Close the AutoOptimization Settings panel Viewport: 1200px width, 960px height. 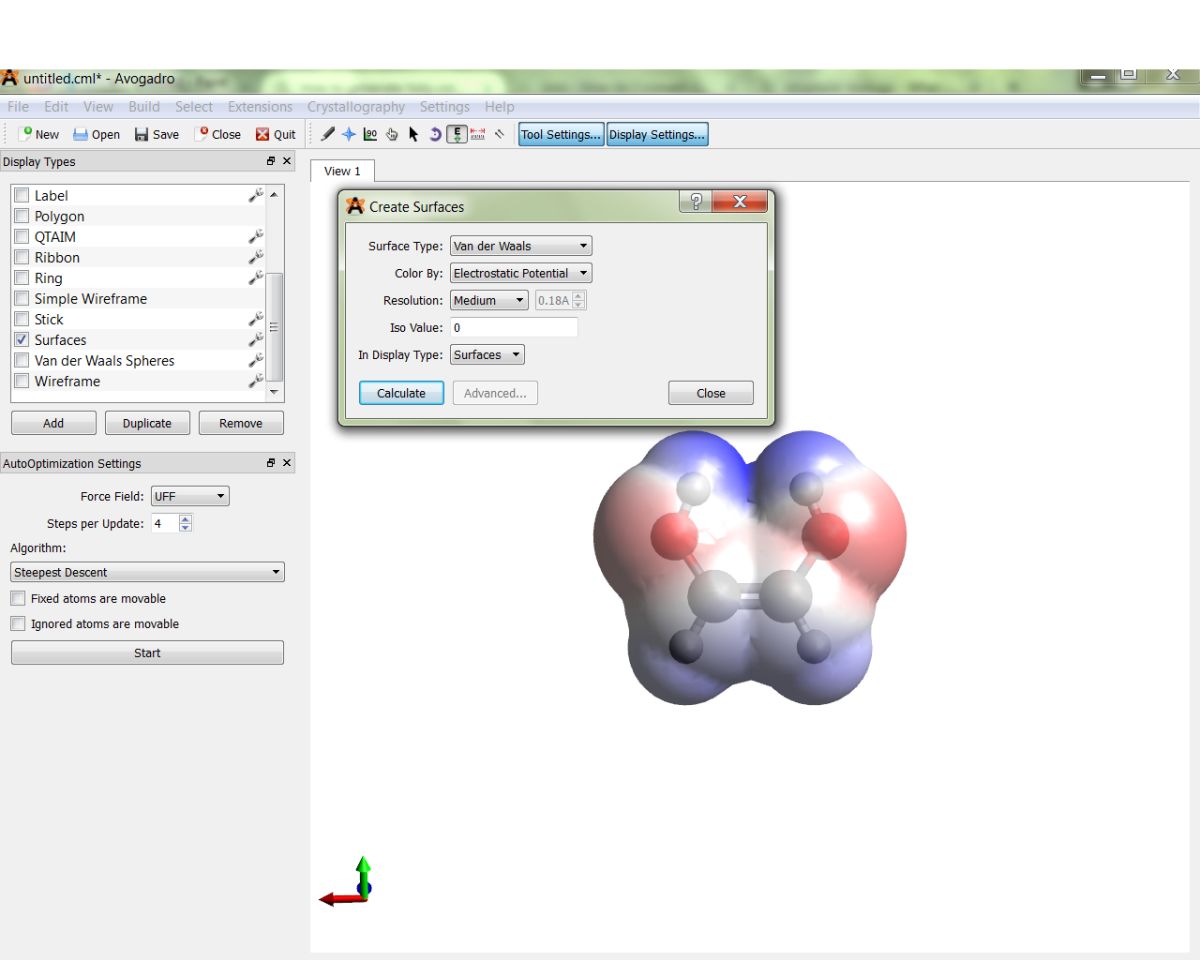pos(287,463)
